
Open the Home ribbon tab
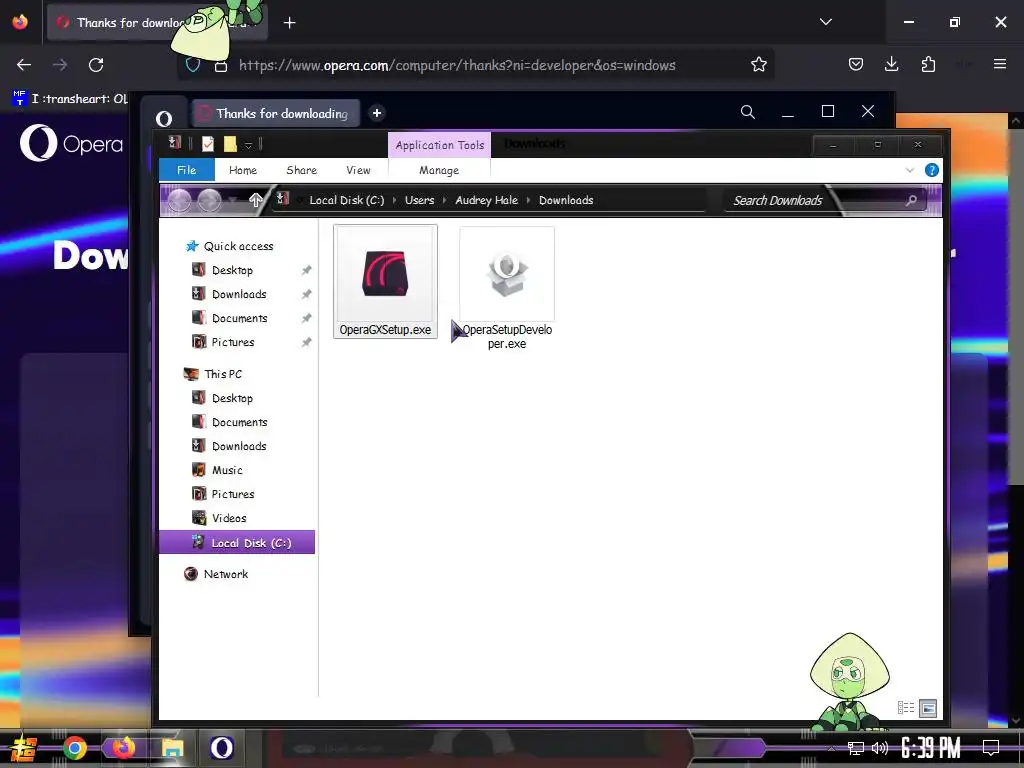[243, 170]
